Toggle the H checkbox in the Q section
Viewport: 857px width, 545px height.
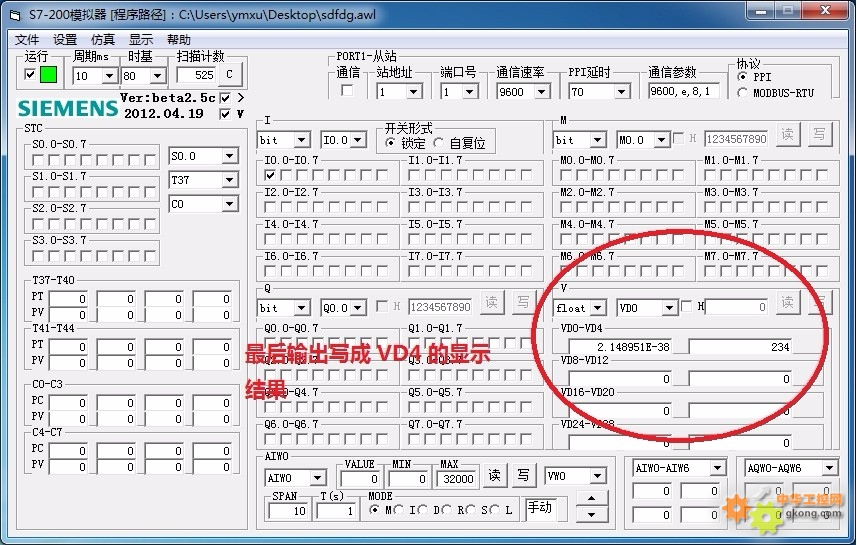click(383, 306)
